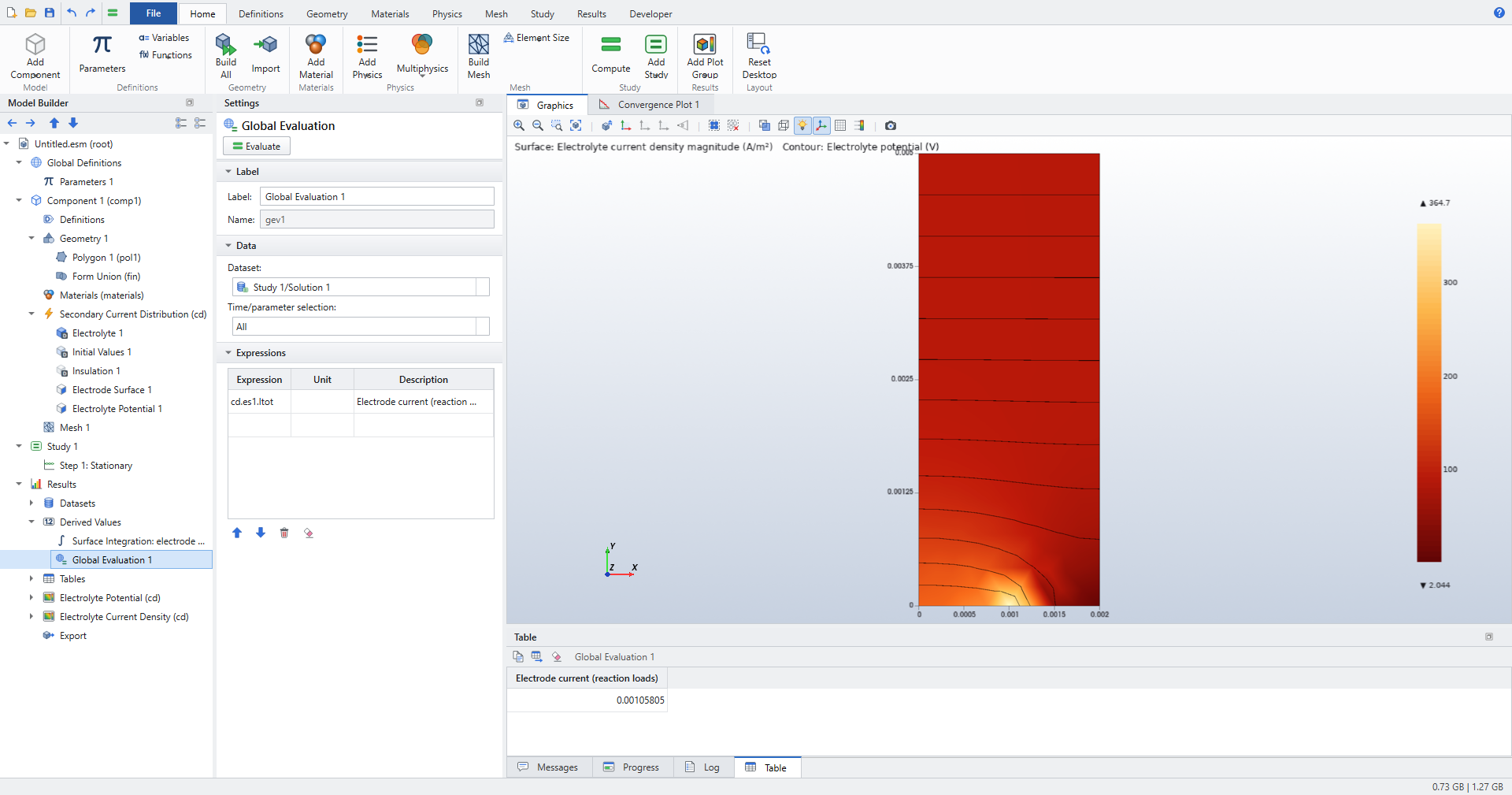
Task: Delete the selected expression row
Action: point(284,533)
